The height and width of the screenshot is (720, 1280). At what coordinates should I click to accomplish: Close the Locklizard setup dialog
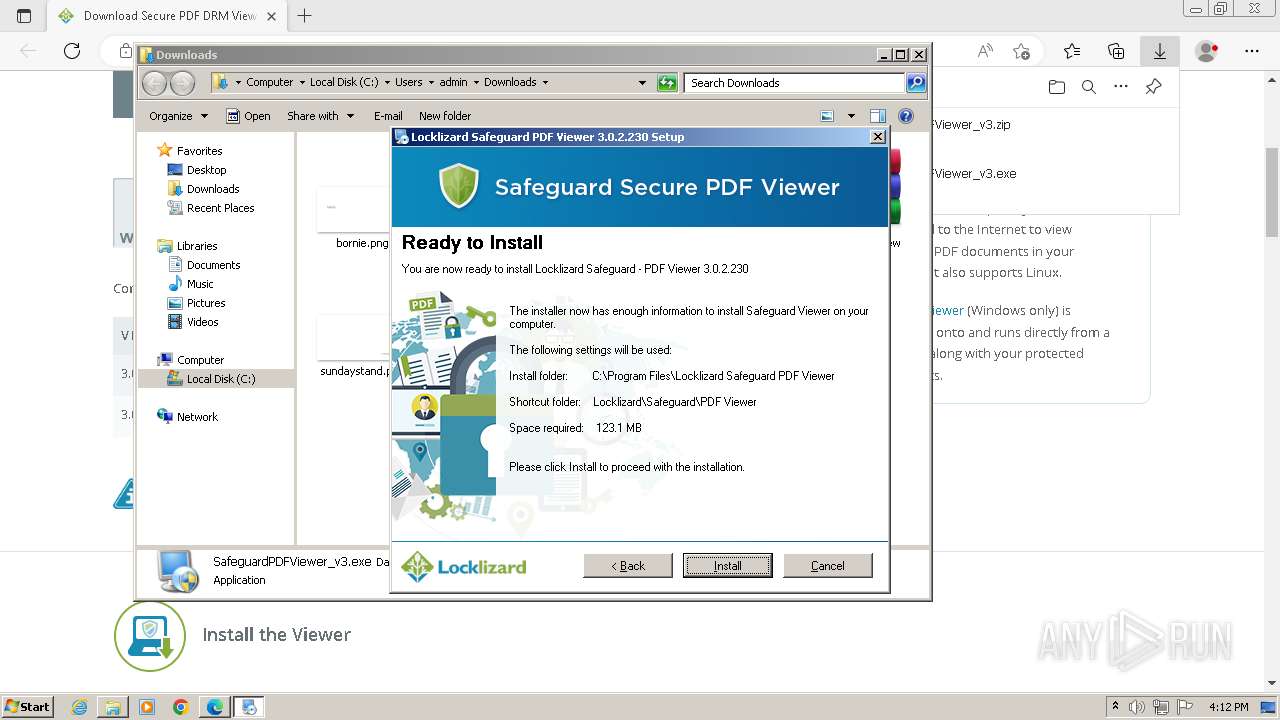878,137
